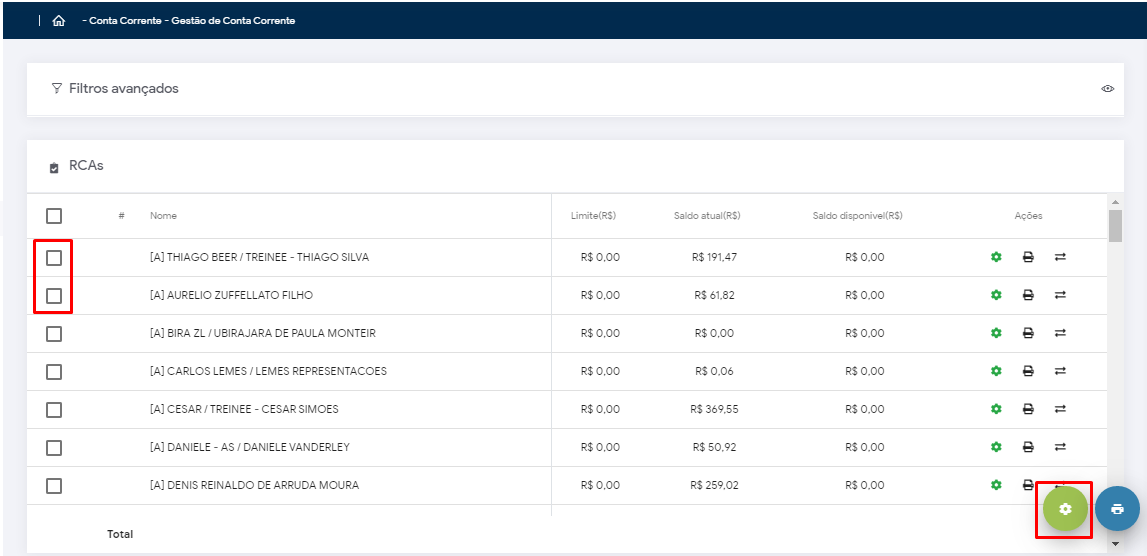This screenshot has width=1147, height=556.
Task: Click the Saldo atual(R$) column header
Action: click(x=706, y=216)
